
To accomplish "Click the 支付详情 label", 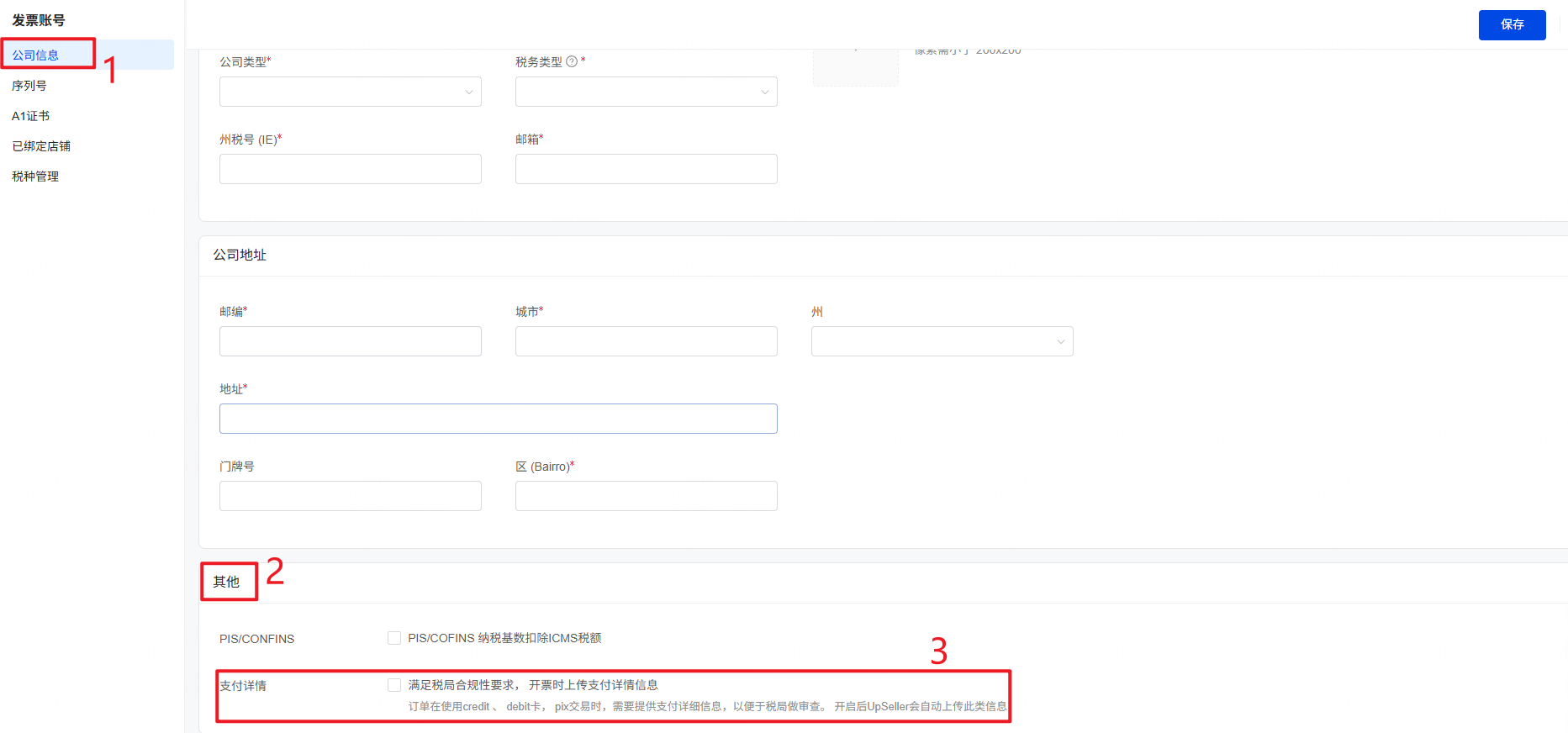I will tap(243, 686).
